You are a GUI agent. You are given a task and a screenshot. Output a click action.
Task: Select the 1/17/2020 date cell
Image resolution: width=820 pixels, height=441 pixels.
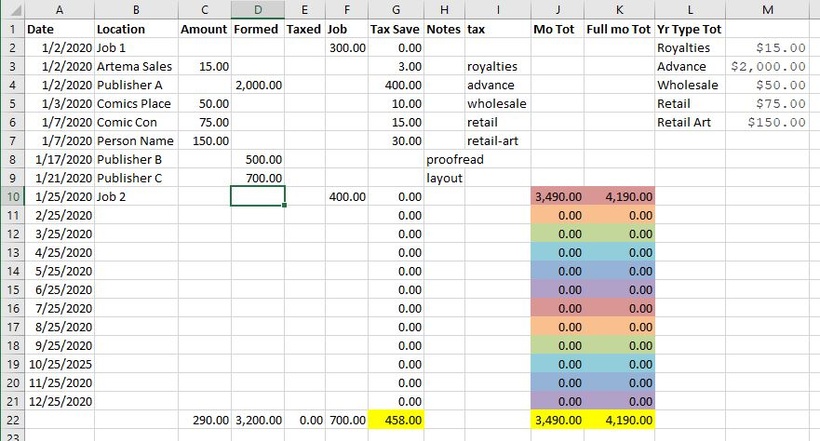coord(60,160)
